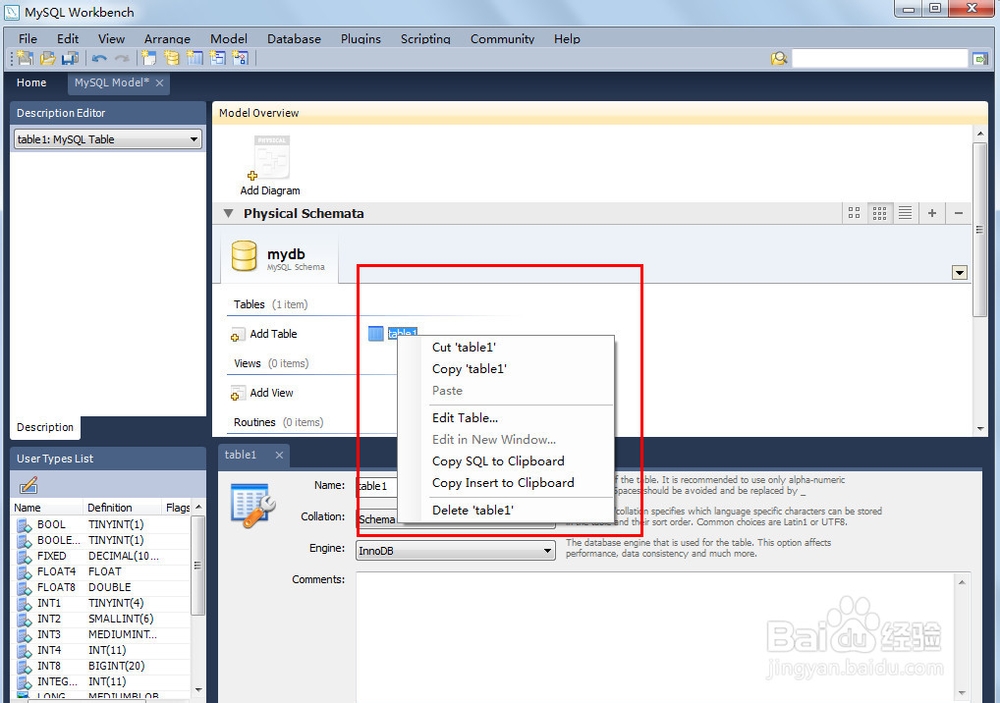
Task: Select the BOOL user type row
Action: (x=102, y=524)
